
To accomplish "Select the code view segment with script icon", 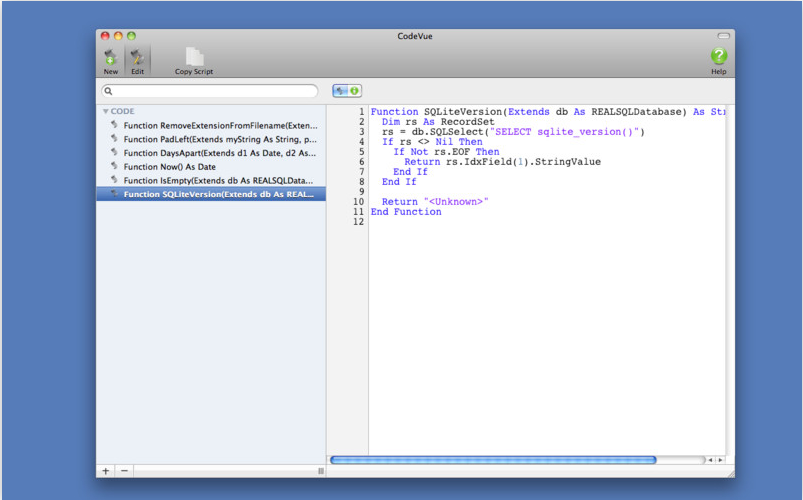I will click(x=340, y=91).
